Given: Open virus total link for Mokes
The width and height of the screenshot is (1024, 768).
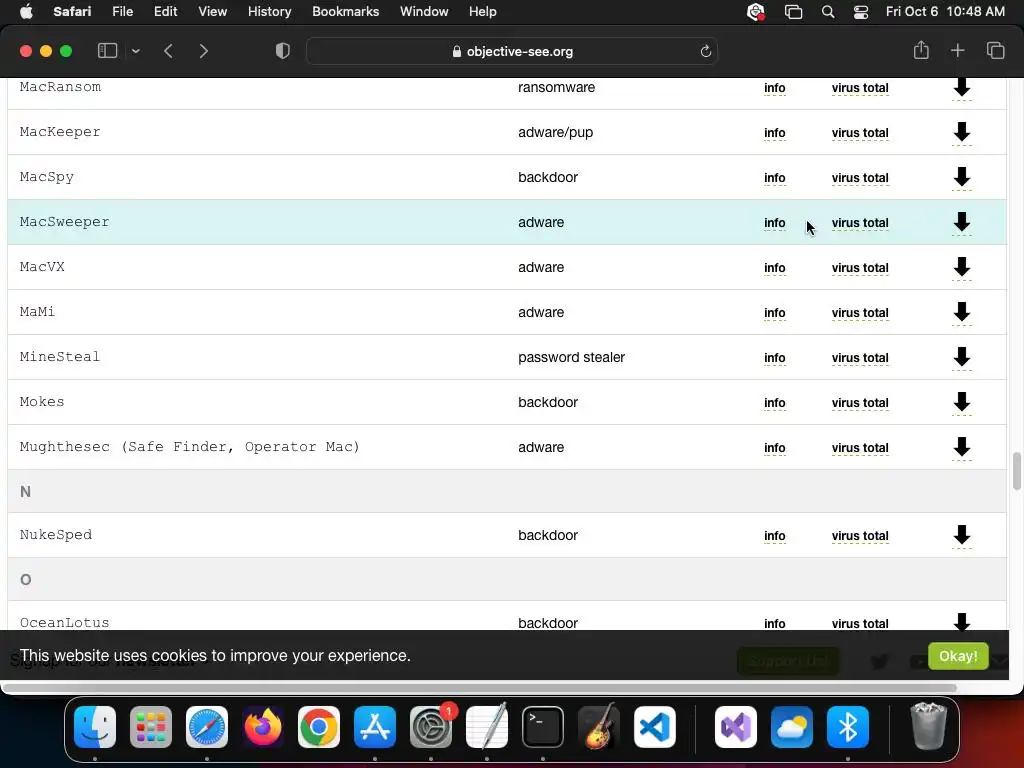Looking at the screenshot, I should pos(860,404).
